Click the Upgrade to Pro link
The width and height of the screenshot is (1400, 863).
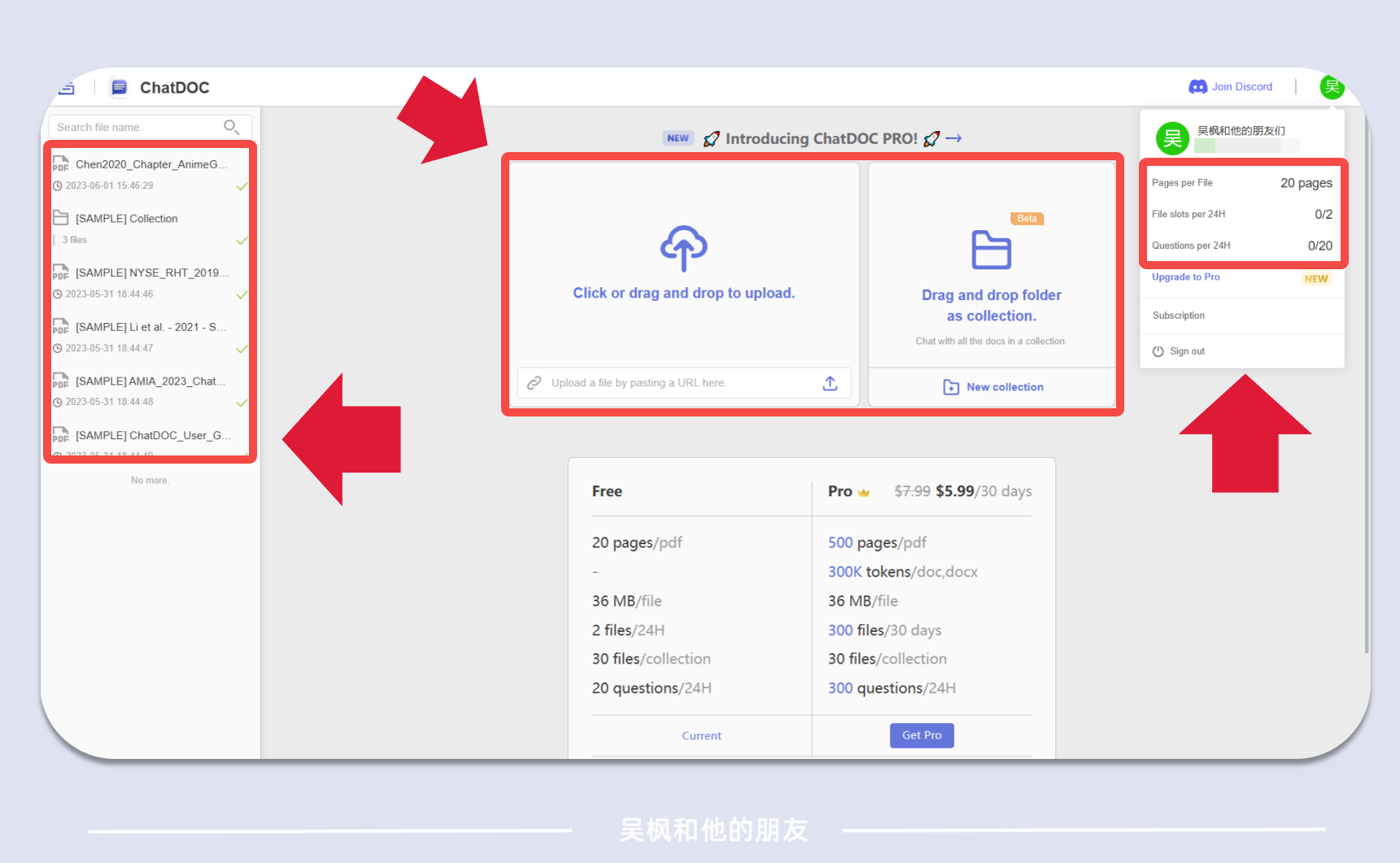coord(1185,277)
